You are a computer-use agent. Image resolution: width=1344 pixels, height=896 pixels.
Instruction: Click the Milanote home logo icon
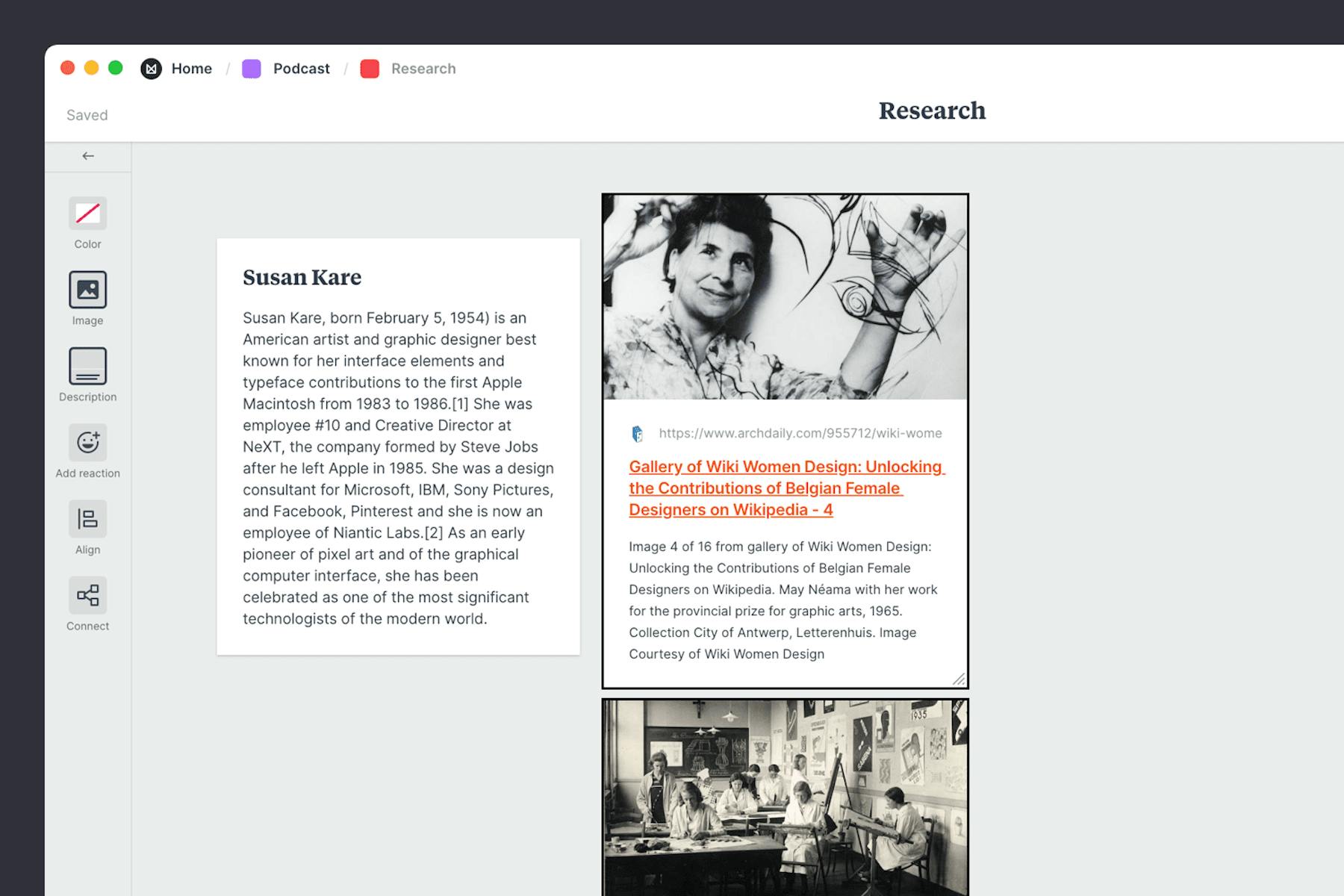pos(152,68)
